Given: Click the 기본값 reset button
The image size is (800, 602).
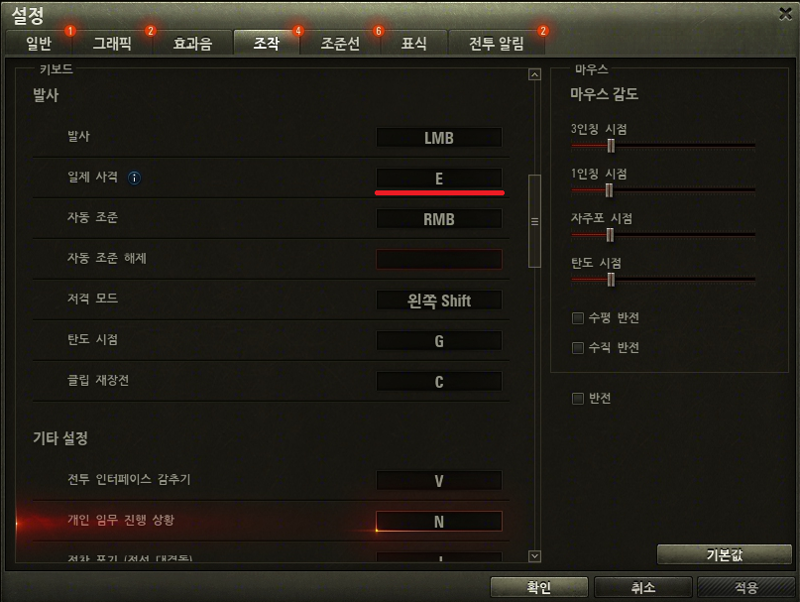Looking at the screenshot, I should point(724,555).
